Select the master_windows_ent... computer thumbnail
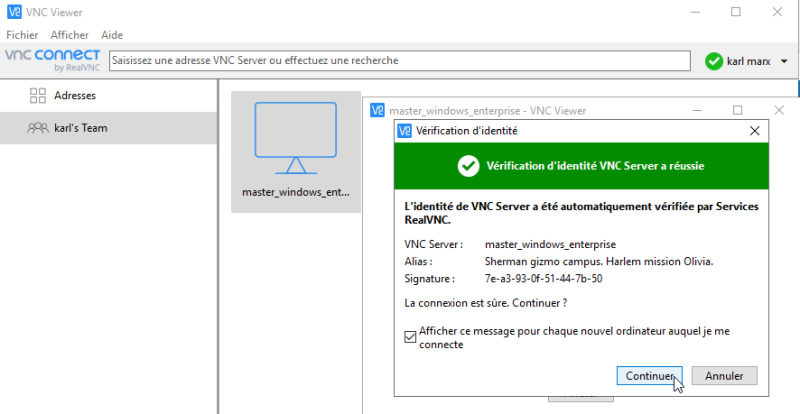Screen dimensions: 800x414 (x=296, y=152)
